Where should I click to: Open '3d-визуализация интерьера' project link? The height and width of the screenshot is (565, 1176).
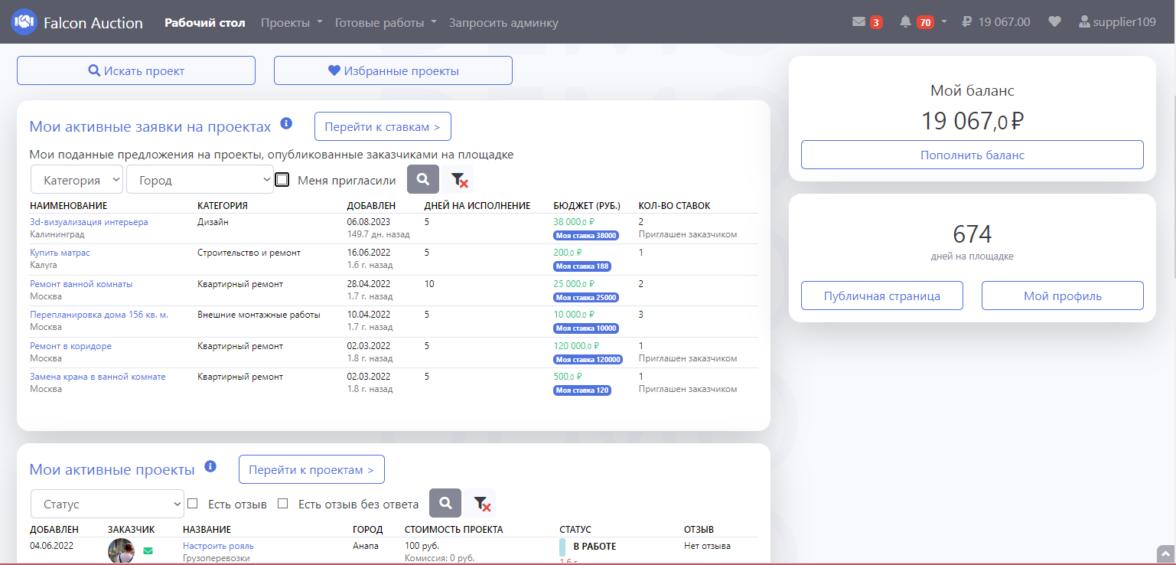[x=89, y=222]
